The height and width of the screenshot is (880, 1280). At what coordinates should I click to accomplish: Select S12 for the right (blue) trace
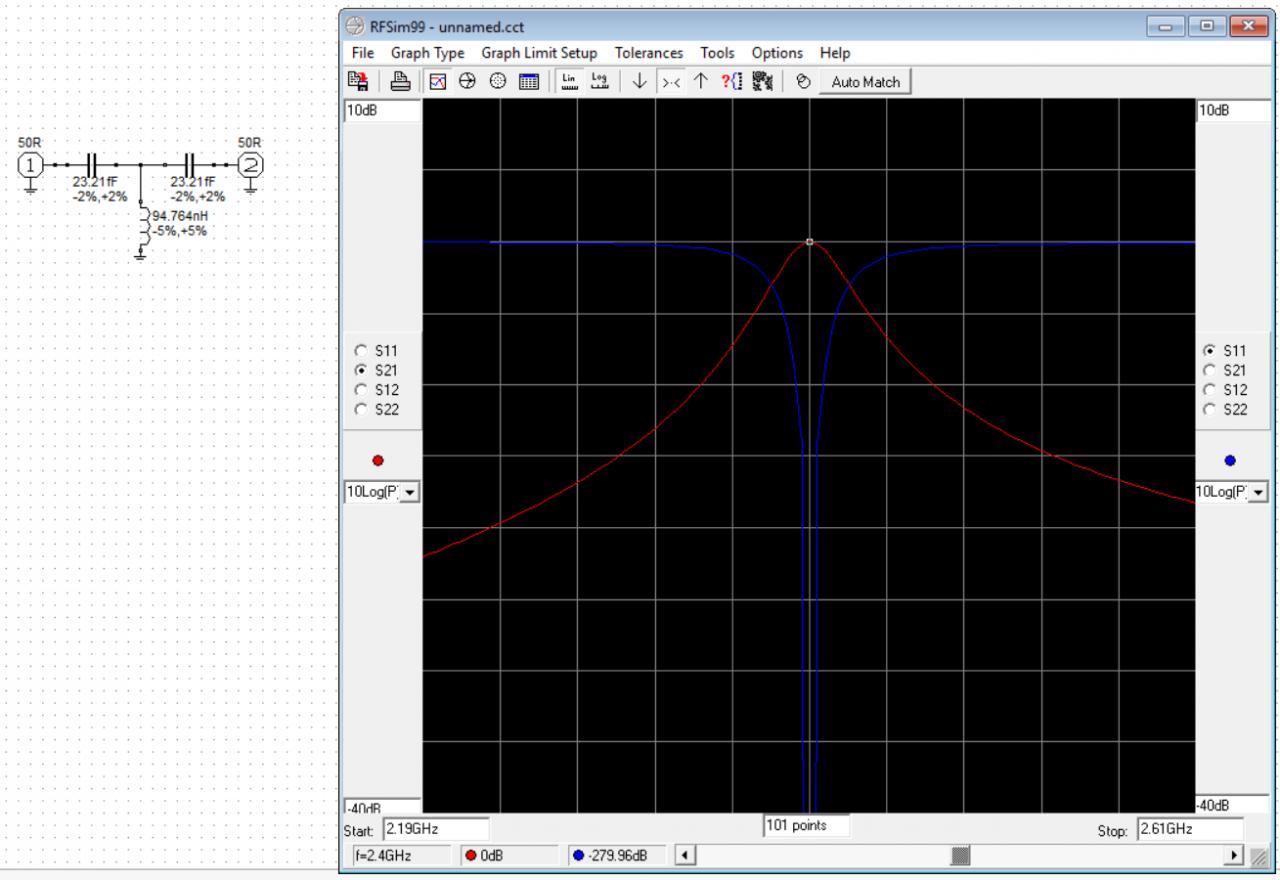[1210, 389]
